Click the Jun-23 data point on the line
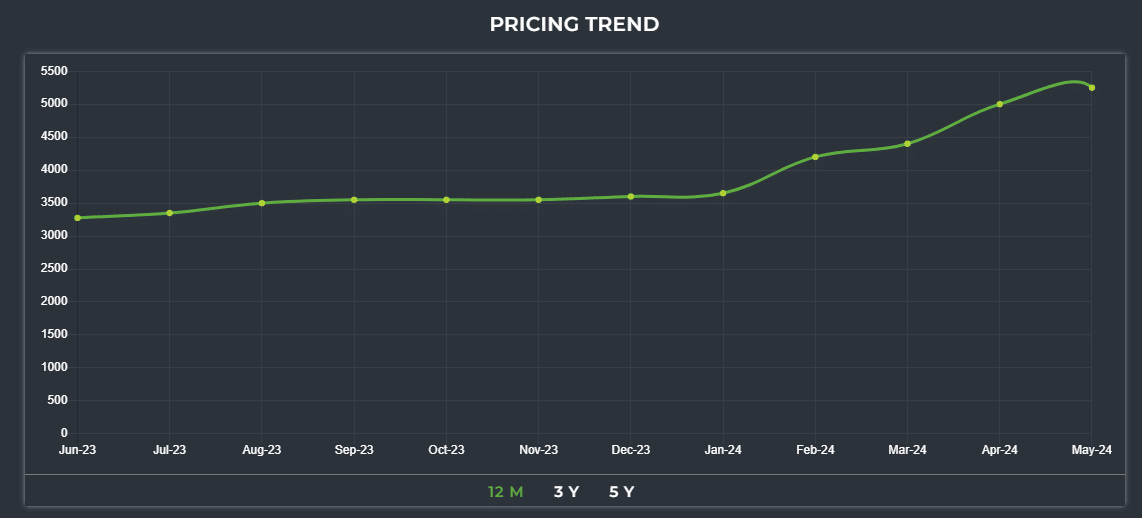1142x518 pixels. pos(77,218)
